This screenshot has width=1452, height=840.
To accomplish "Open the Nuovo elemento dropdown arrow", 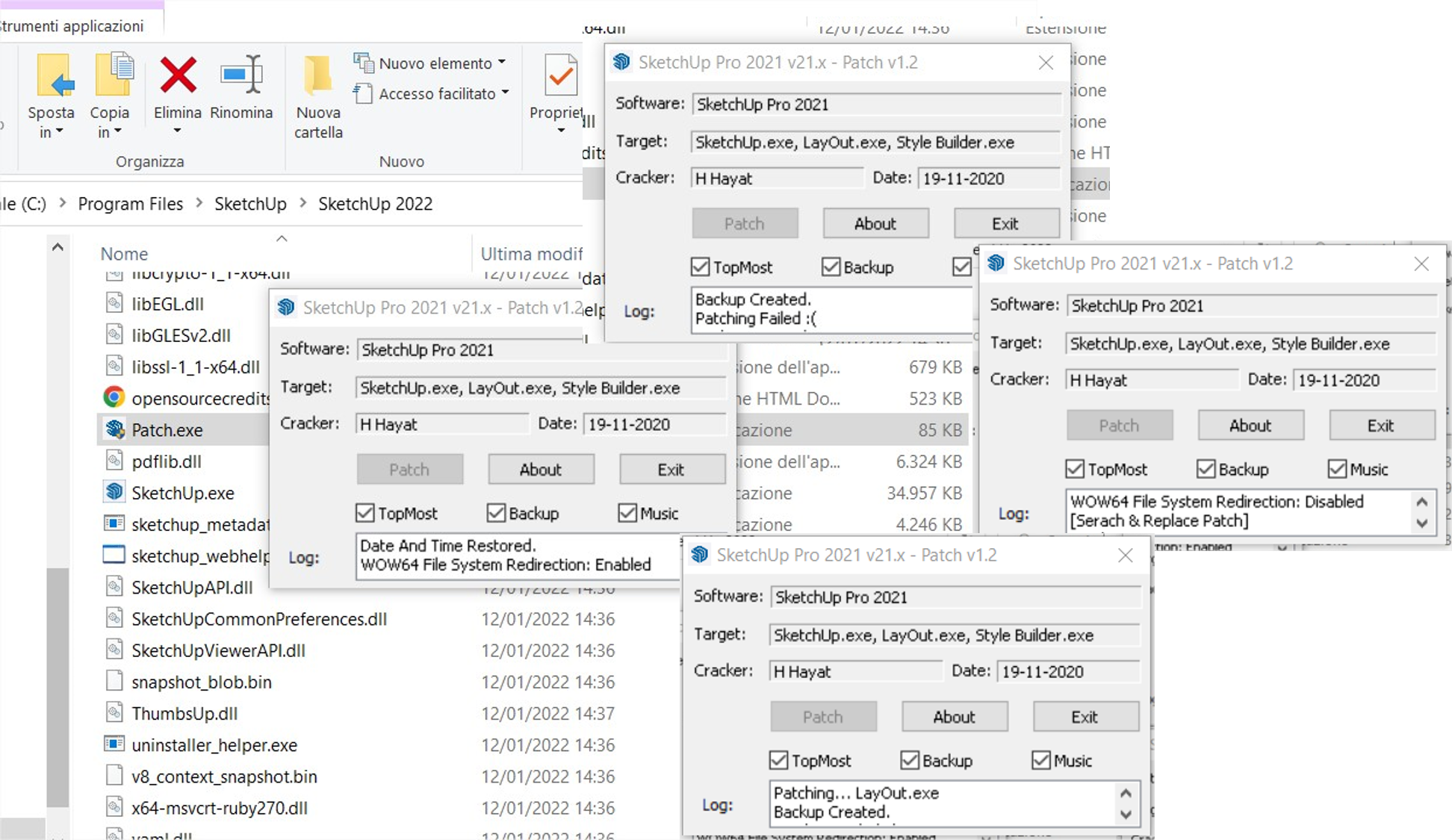I will 502,62.
